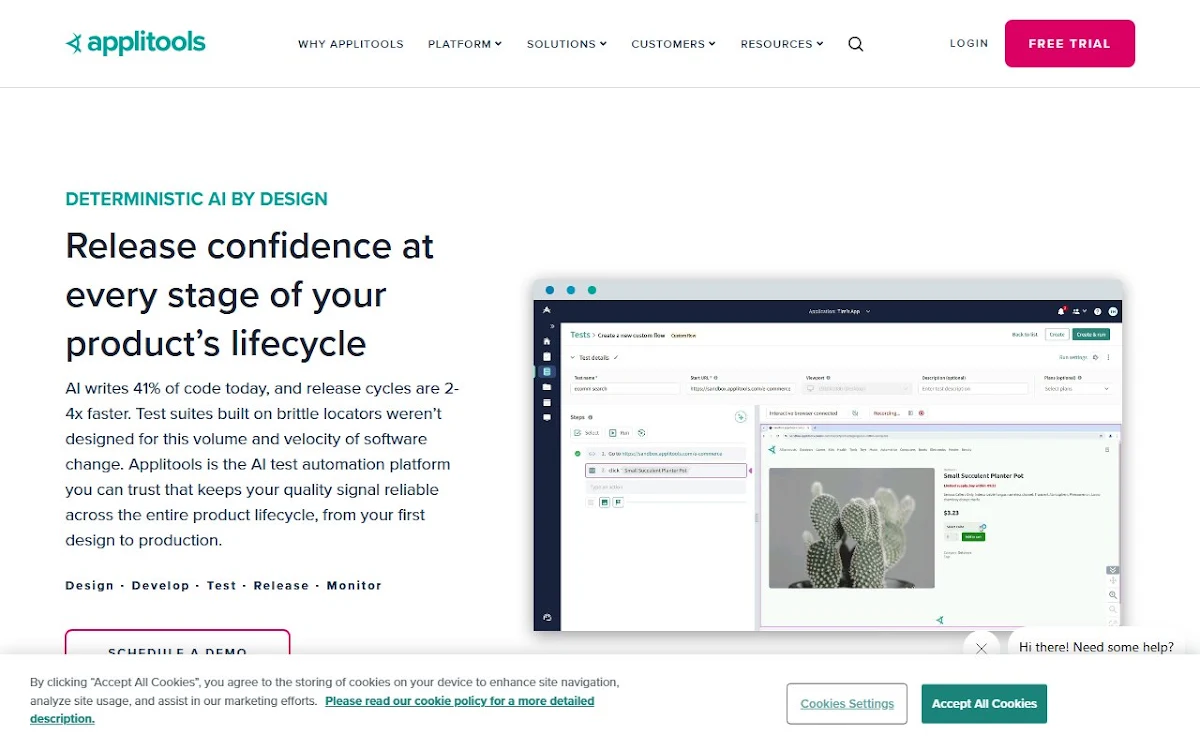
Task: Click the zoom-in magnifier in the screenshot's browser preview
Action: click(1113, 595)
